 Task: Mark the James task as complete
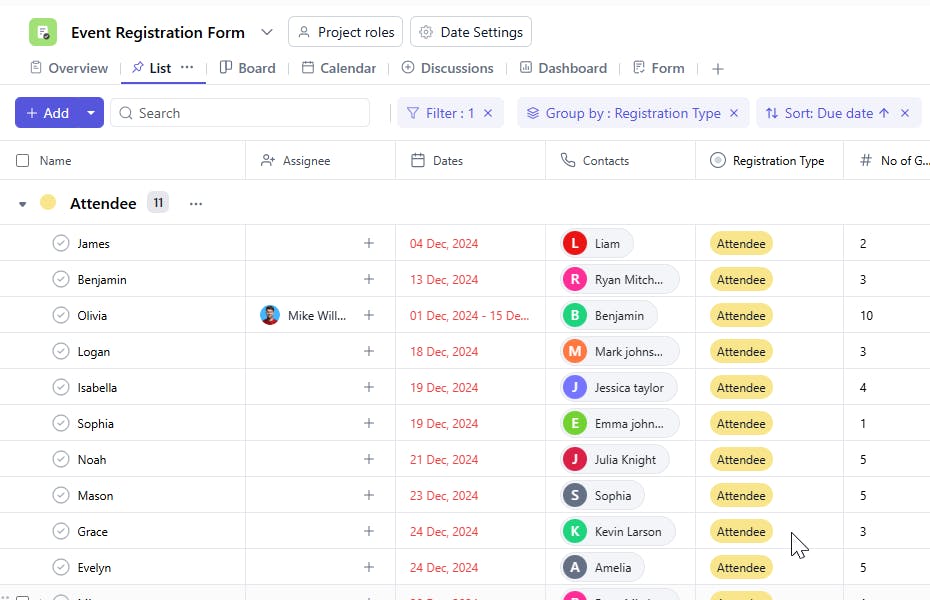(x=61, y=243)
